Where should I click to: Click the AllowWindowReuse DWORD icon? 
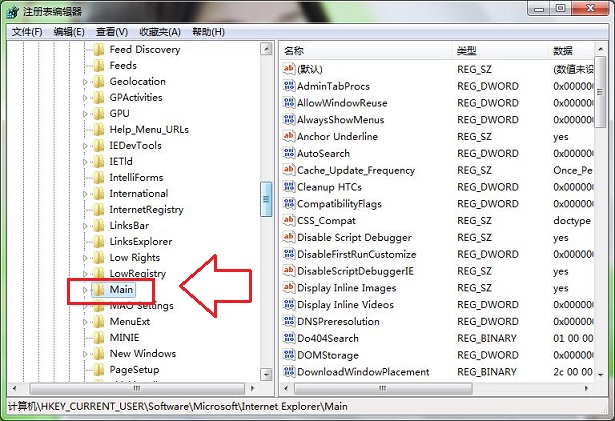[289, 103]
